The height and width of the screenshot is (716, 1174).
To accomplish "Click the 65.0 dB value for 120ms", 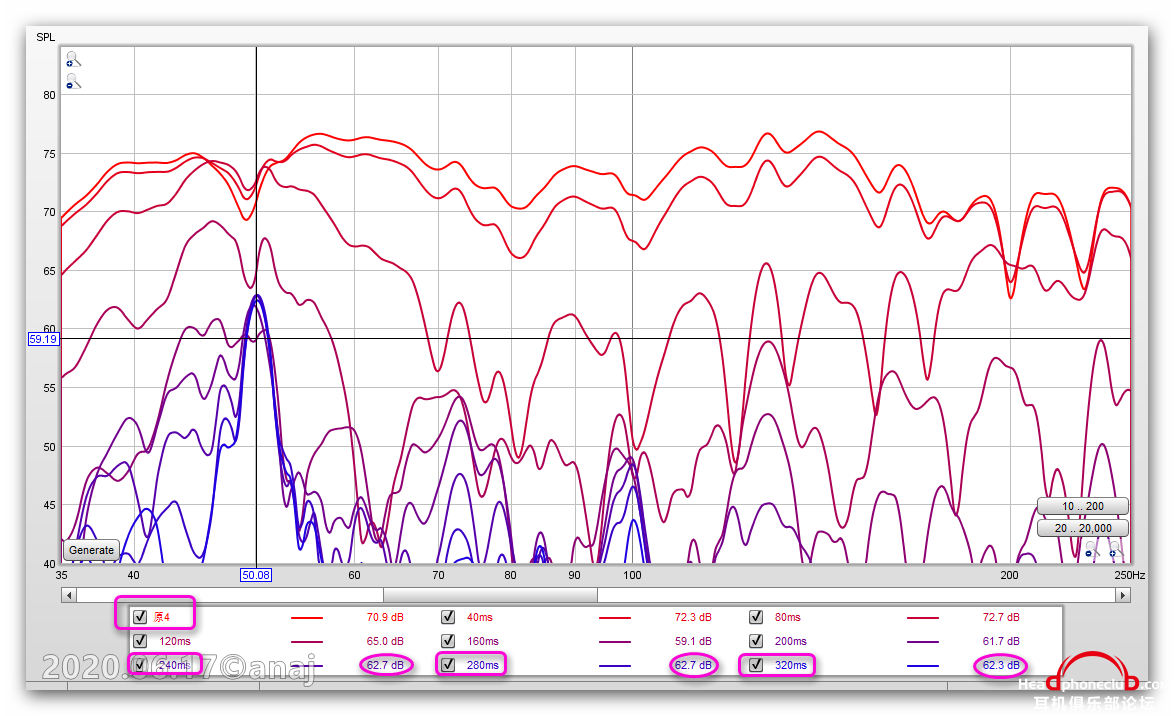I will click(385, 641).
